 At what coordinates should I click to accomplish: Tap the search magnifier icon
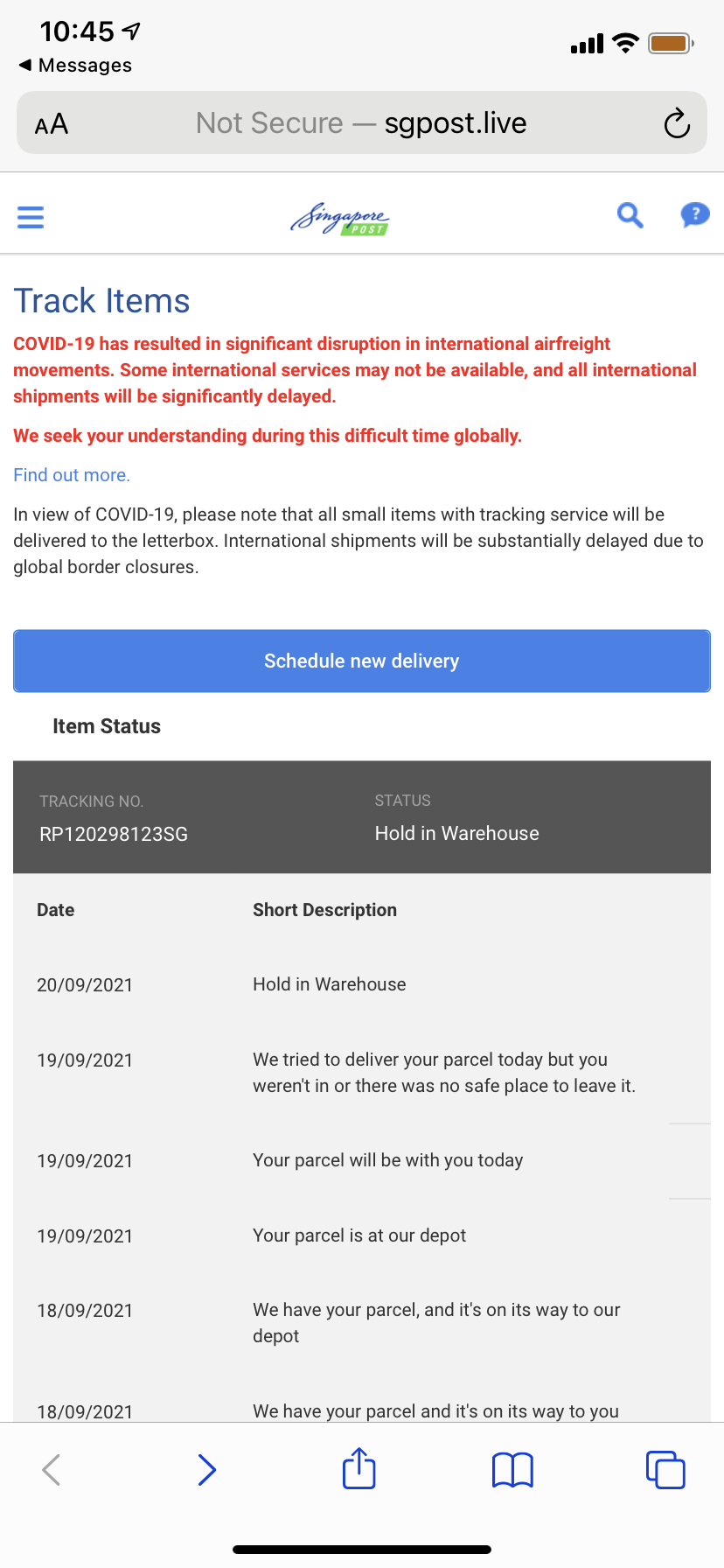pyautogui.click(x=630, y=214)
